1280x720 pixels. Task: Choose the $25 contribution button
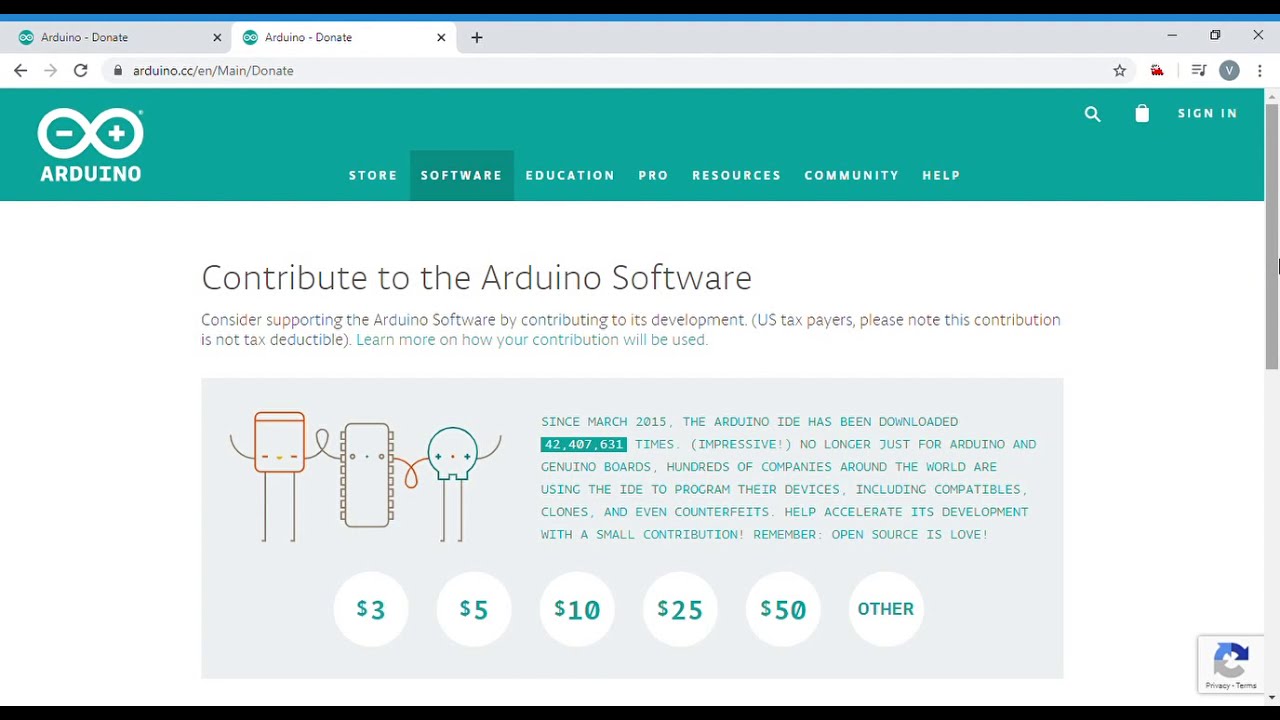click(680, 609)
